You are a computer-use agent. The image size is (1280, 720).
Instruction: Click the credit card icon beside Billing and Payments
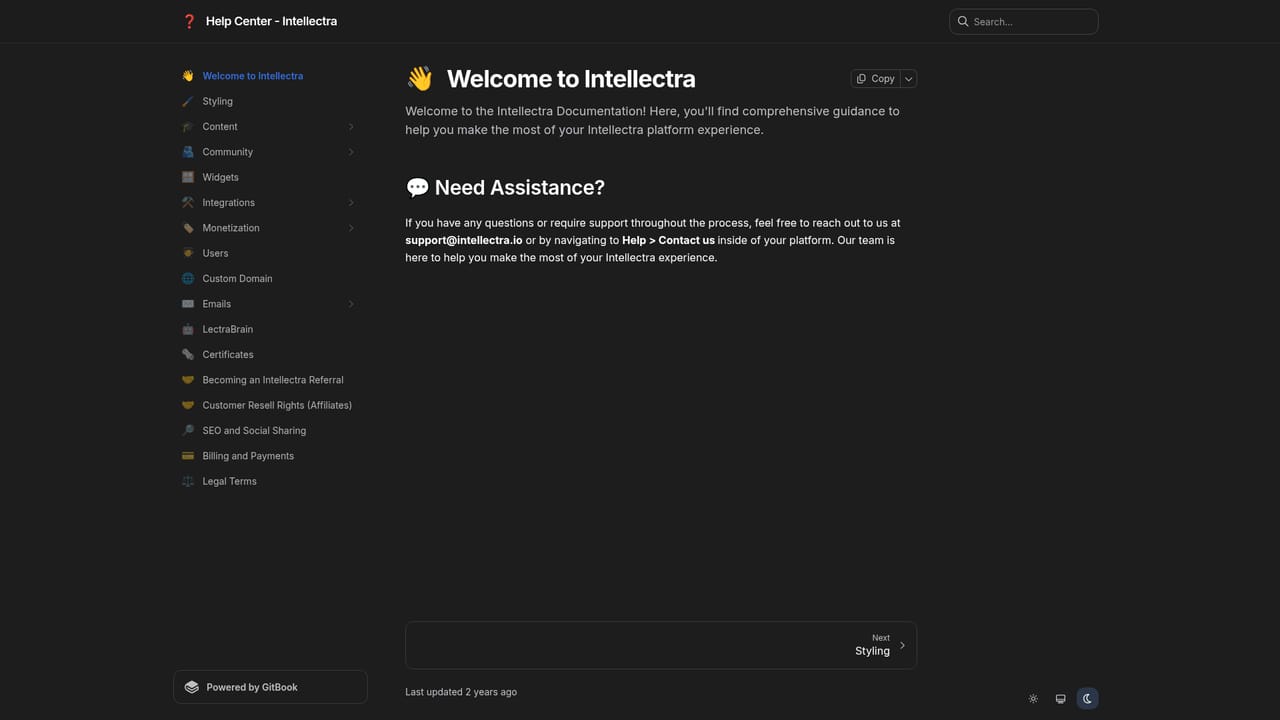188,456
